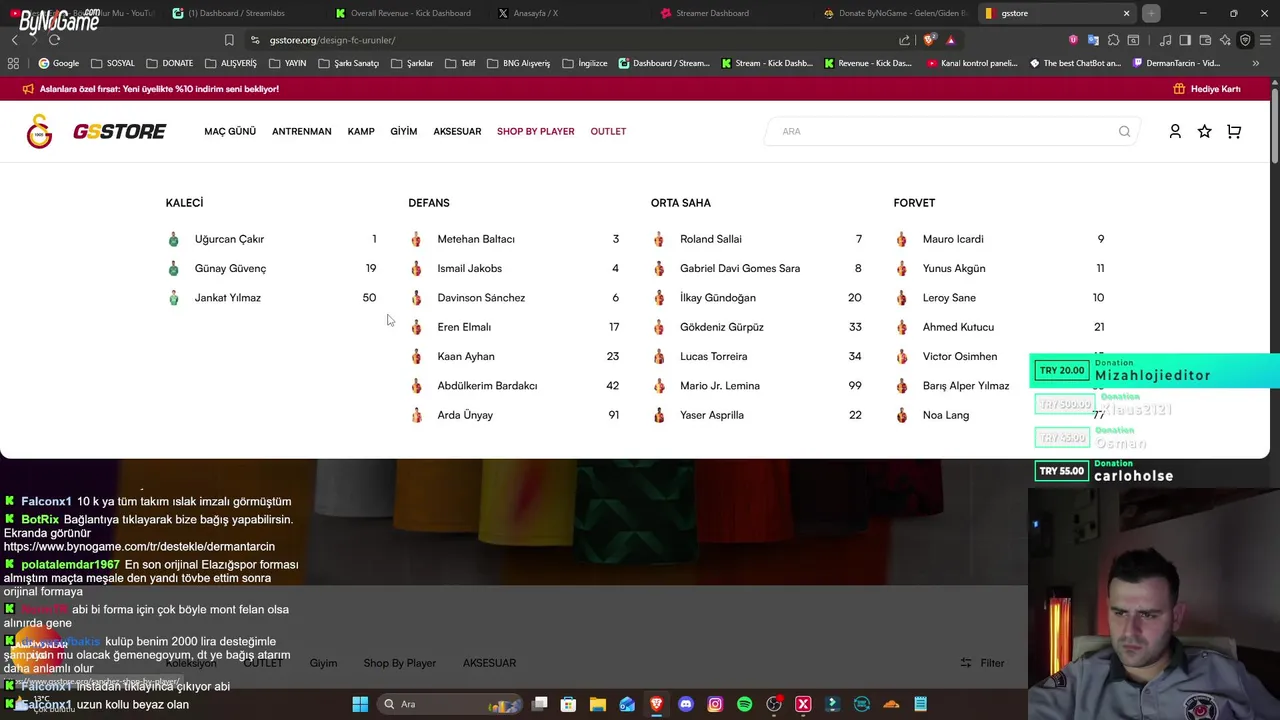Screen dimensions: 1280x720
Task: Open the SHOP BY PLAYER menu
Action: (x=535, y=131)
